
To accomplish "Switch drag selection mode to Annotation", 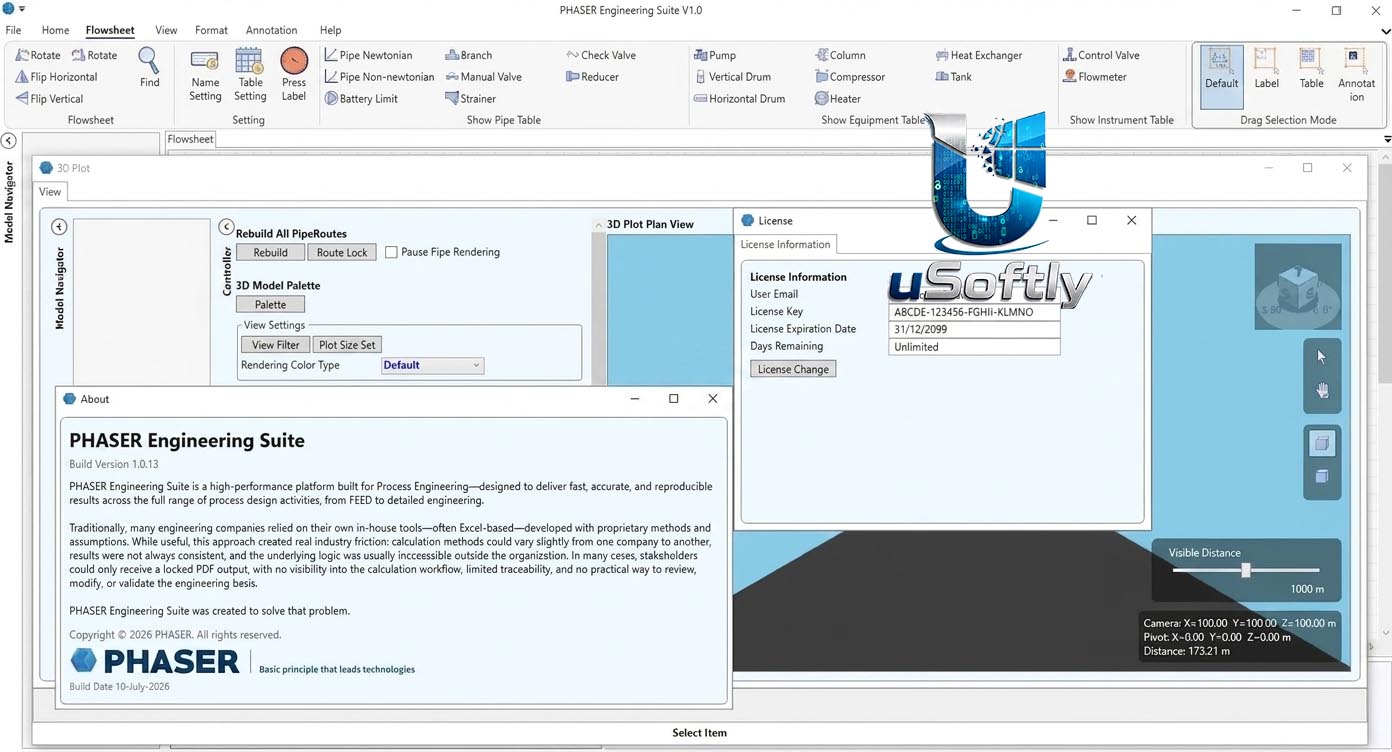I will [1356, 75].
